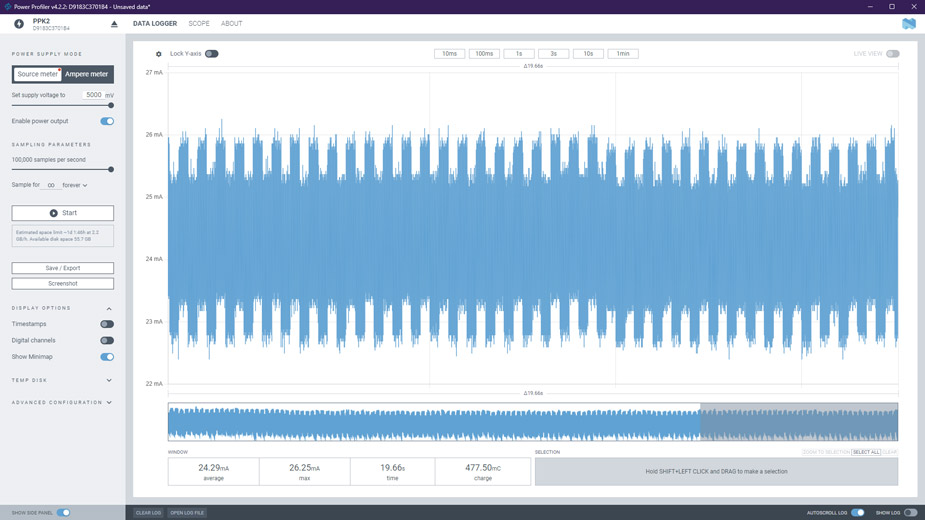Expand the Advanced Configuration section
The width and height of the screenshot is (925, 520).
pyautogui.click(x=109, y=403)
